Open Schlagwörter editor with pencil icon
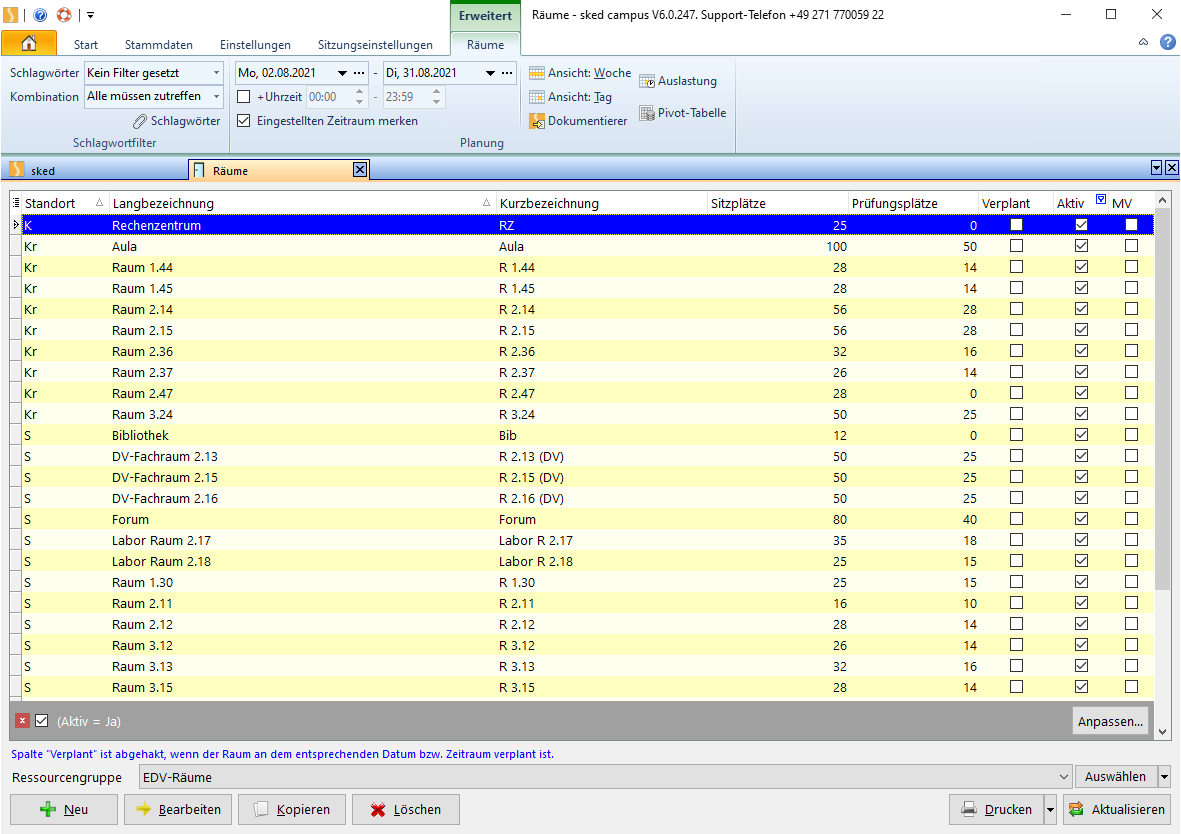Viewport: 1181px width, 834px height. tap(176, 121)
